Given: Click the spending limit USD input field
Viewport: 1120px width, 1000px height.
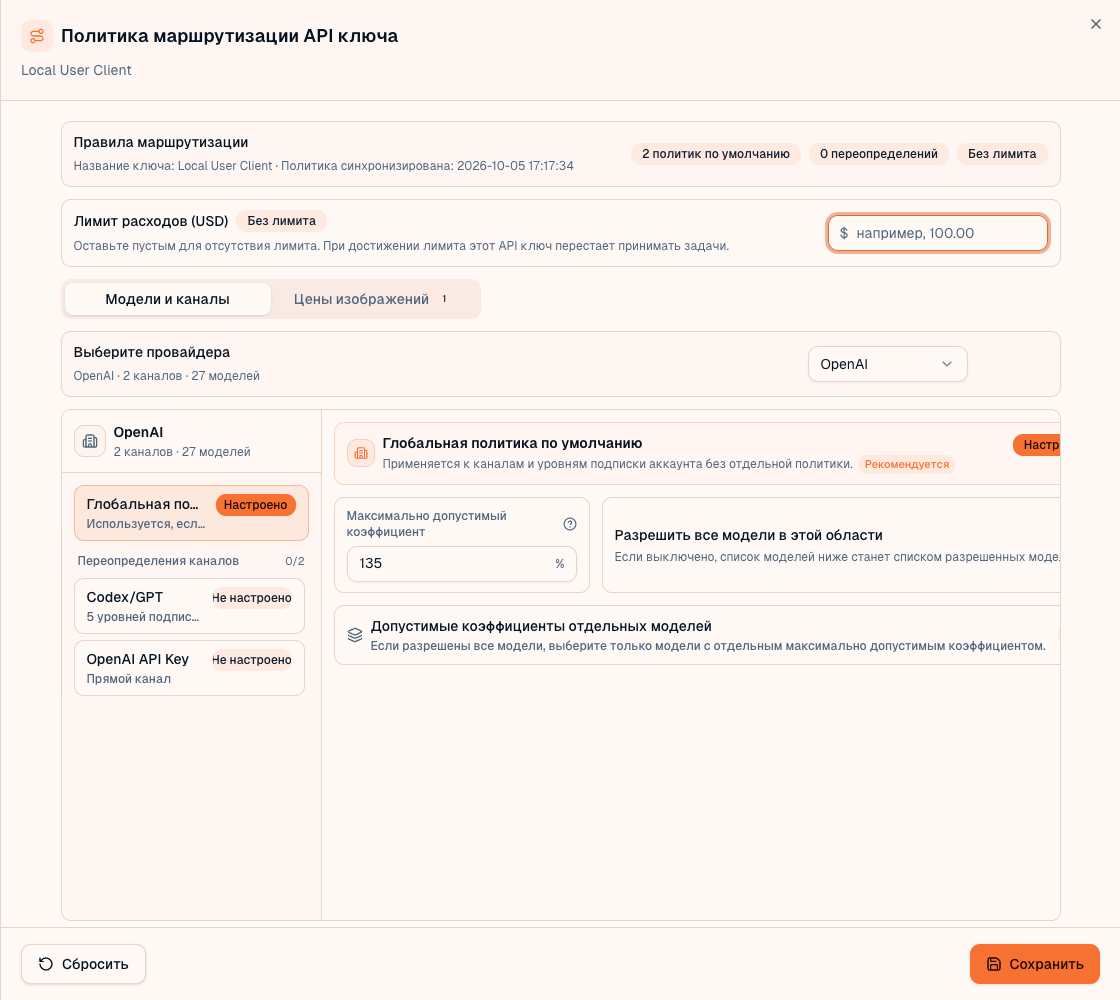Looking at the screenshot, I should point(937,233).
